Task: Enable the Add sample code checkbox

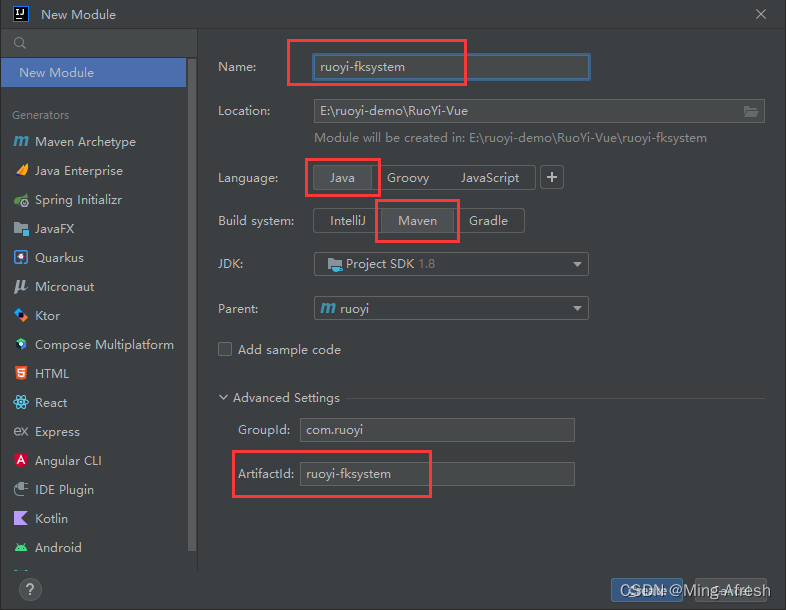Action: [x=226, y=350]
